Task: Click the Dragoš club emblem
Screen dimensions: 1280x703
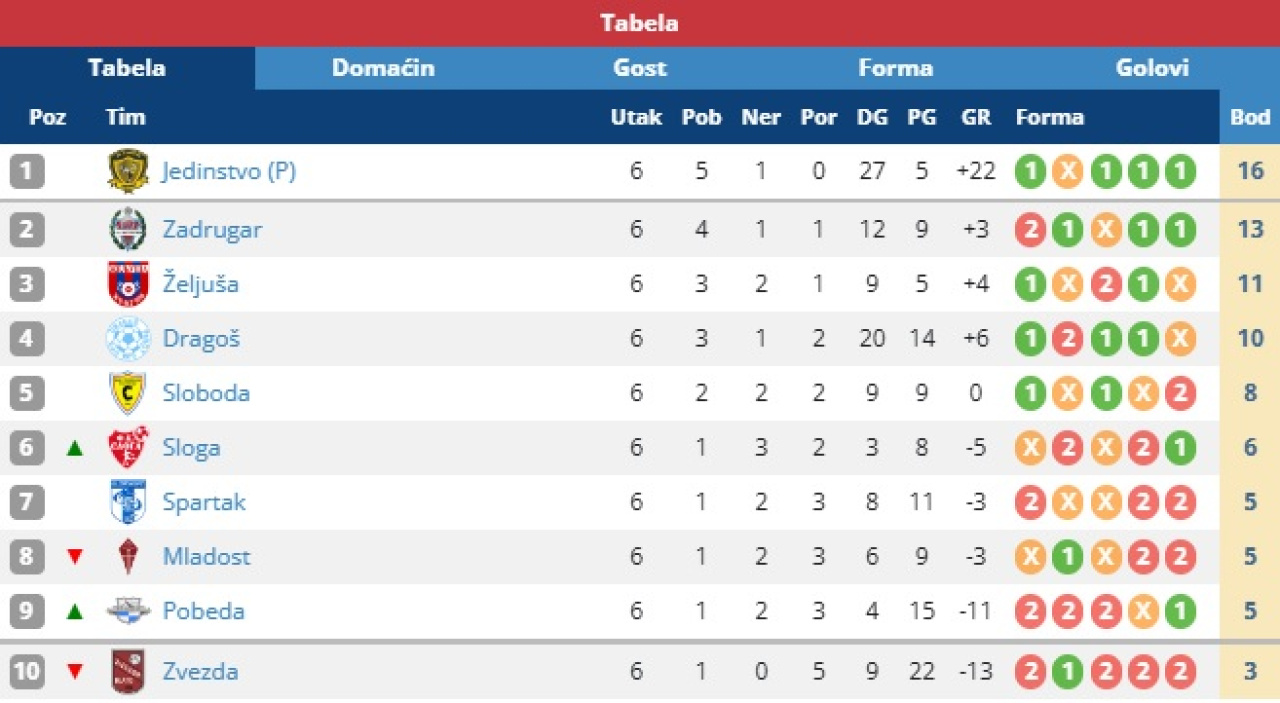Action: [128, 338]
